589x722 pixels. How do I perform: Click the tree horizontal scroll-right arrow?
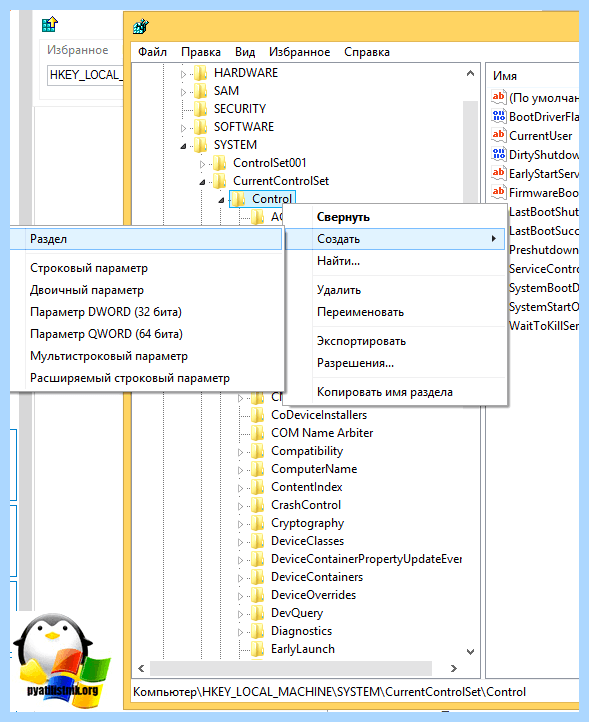pyautogui.click(x=454, y=668)
